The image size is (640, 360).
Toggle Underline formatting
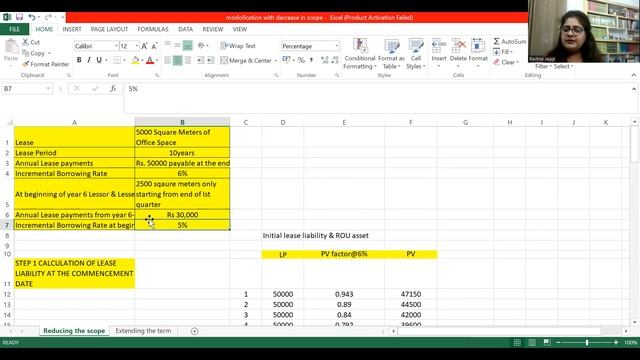point(99,60)
